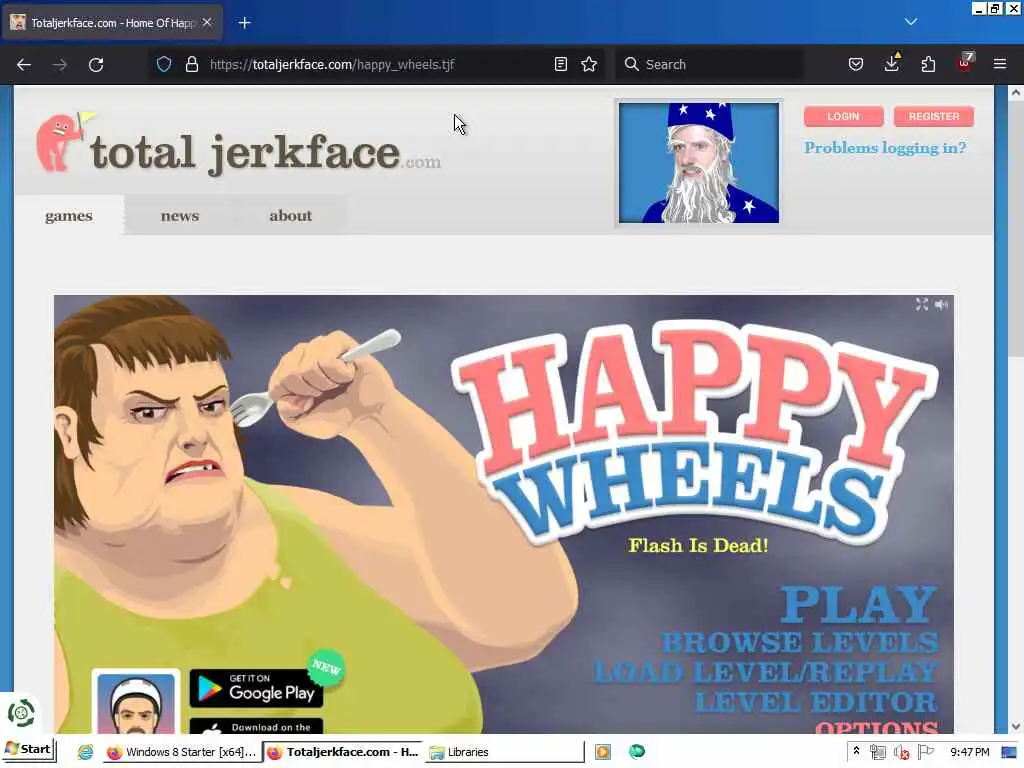This screenshot has width=1024, height=768.
Task: Click the Download on the App Store badge
Action: [x=256, y=726]
